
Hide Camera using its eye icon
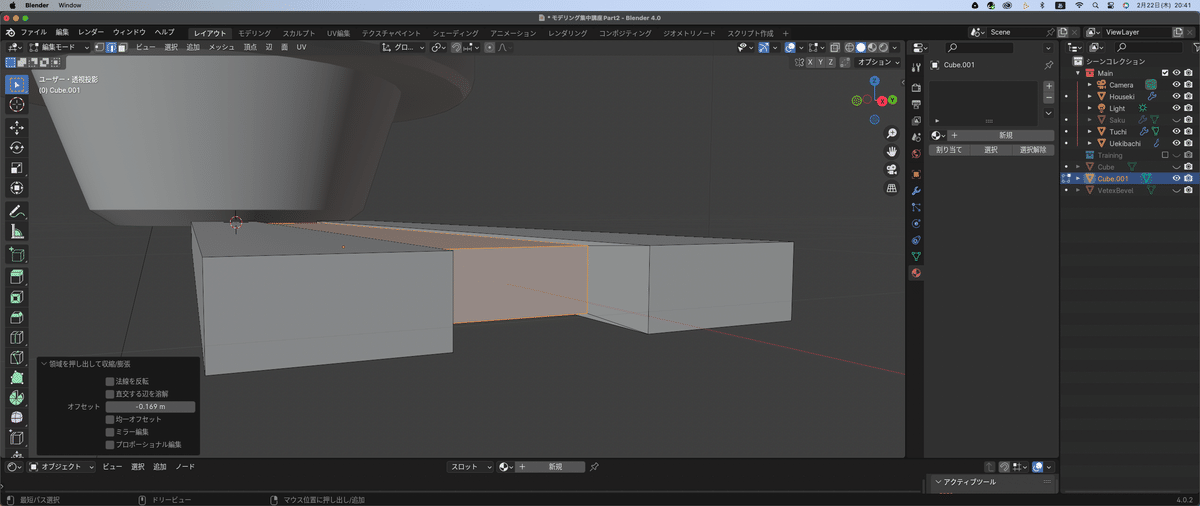pyautogui.click(x=1176, y=84)
